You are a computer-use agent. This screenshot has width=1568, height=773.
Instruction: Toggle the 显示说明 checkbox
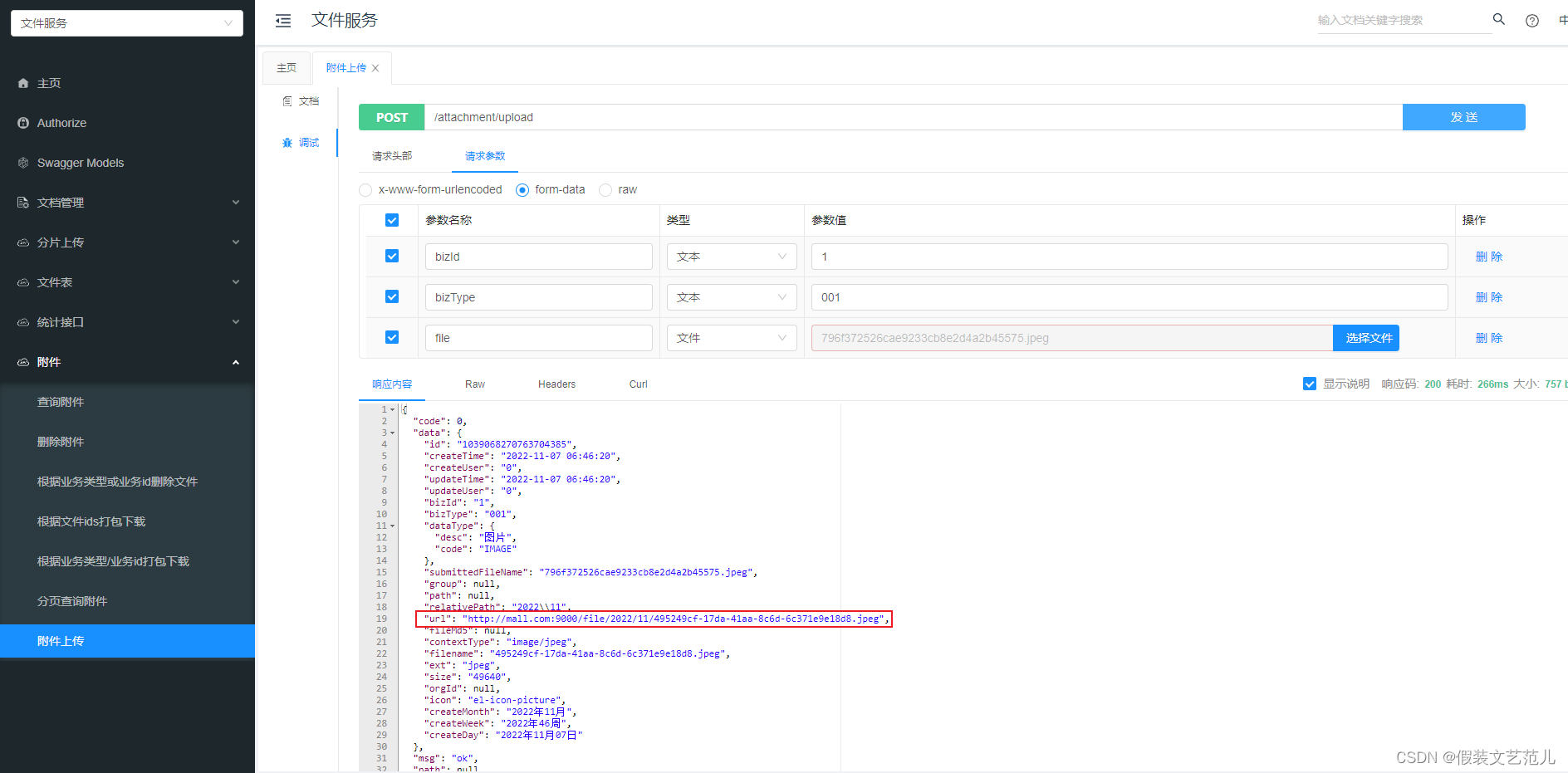(1310, 384)
